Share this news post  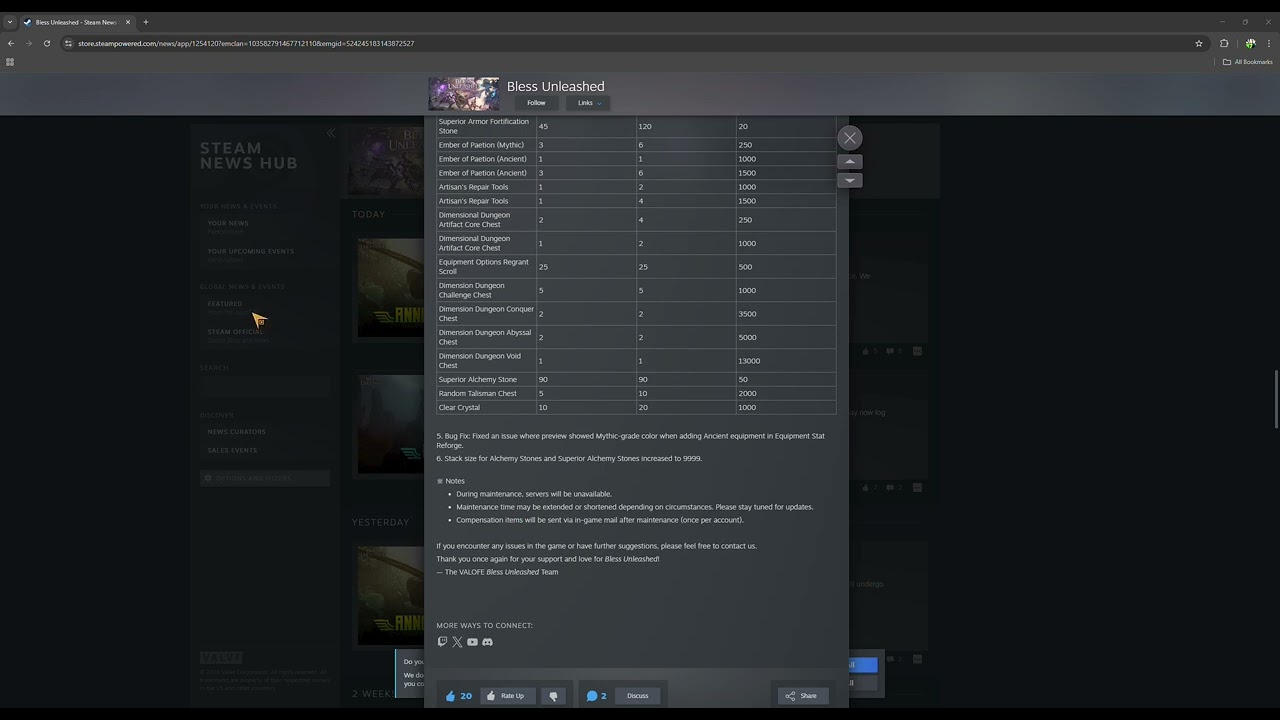pyautogui.click(x=802, y=696)
